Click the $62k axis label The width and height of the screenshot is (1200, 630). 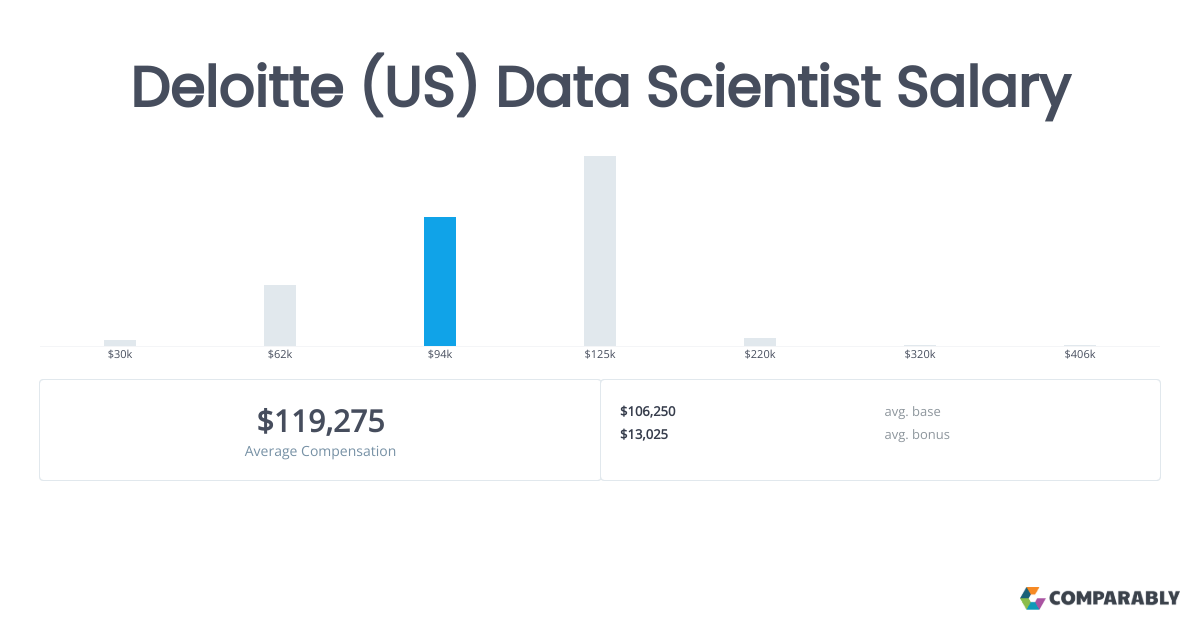tap(280, 355)
